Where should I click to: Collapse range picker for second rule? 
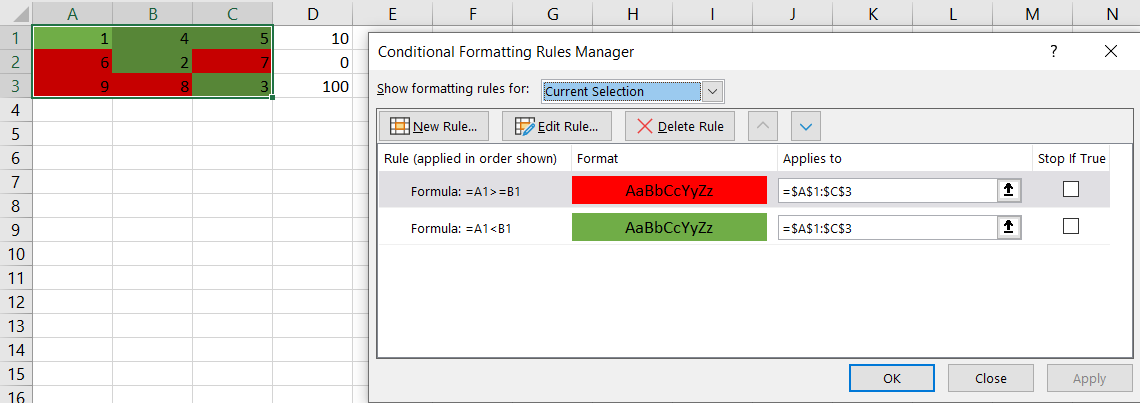point(1010,227)
